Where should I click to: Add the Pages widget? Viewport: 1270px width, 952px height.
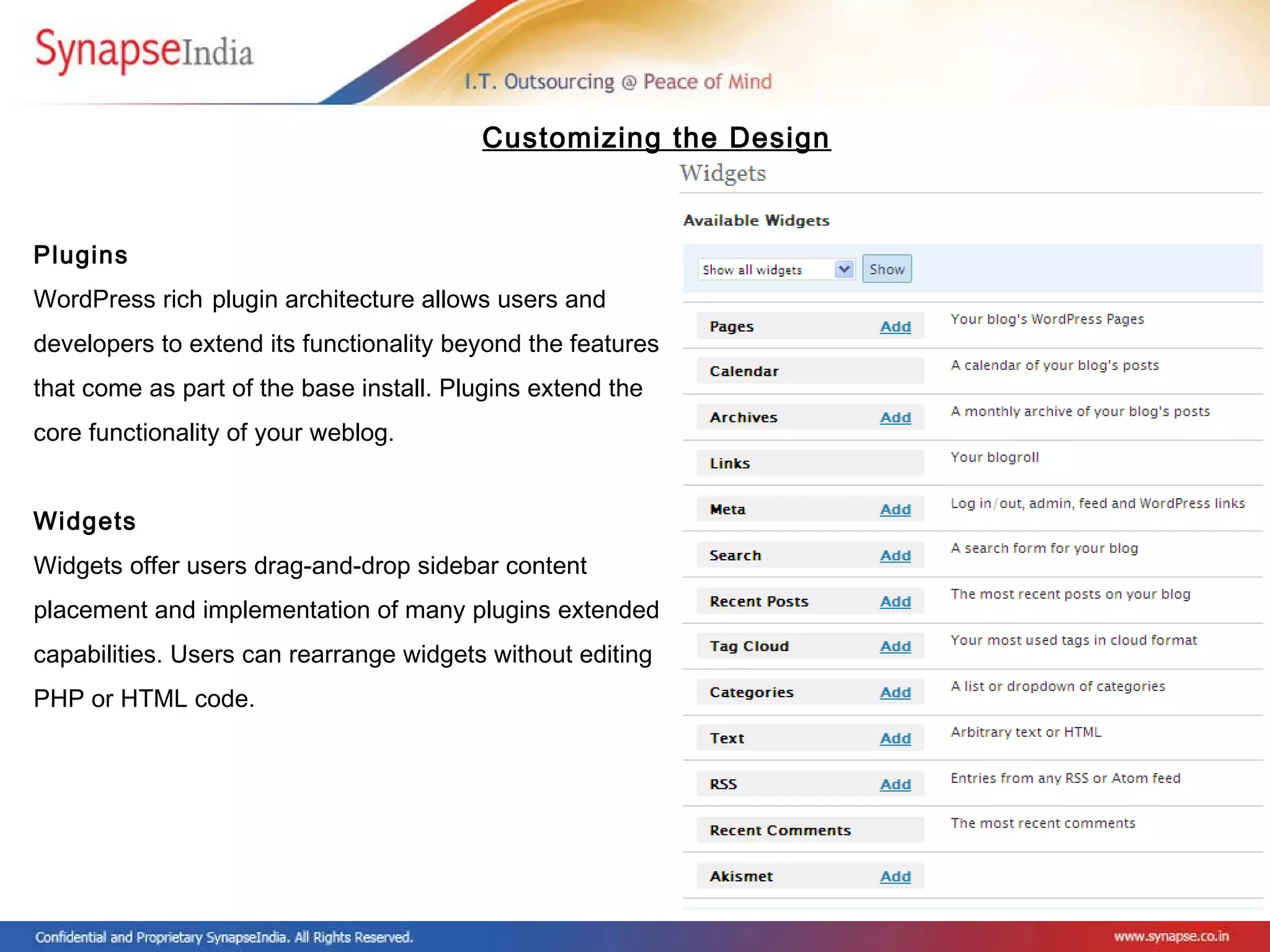[x=895, y=327]
